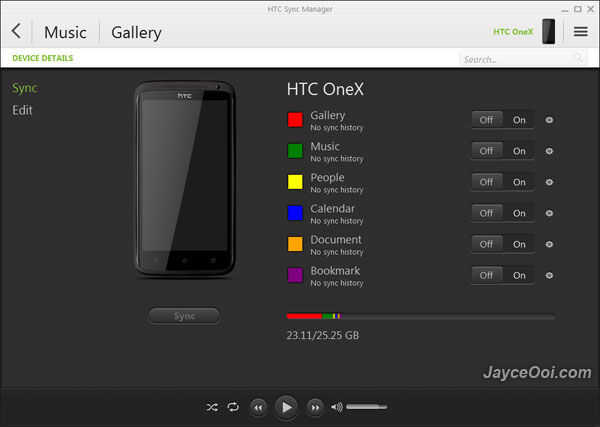Click the HTC phone image
The width and height of the screenshot is (600, 427).
pos(185,179)
